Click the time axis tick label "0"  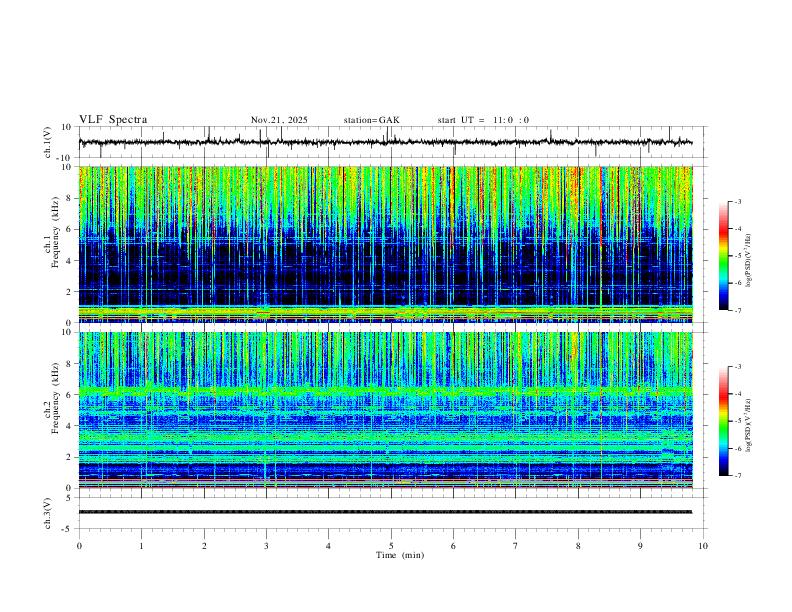(79, 546)
